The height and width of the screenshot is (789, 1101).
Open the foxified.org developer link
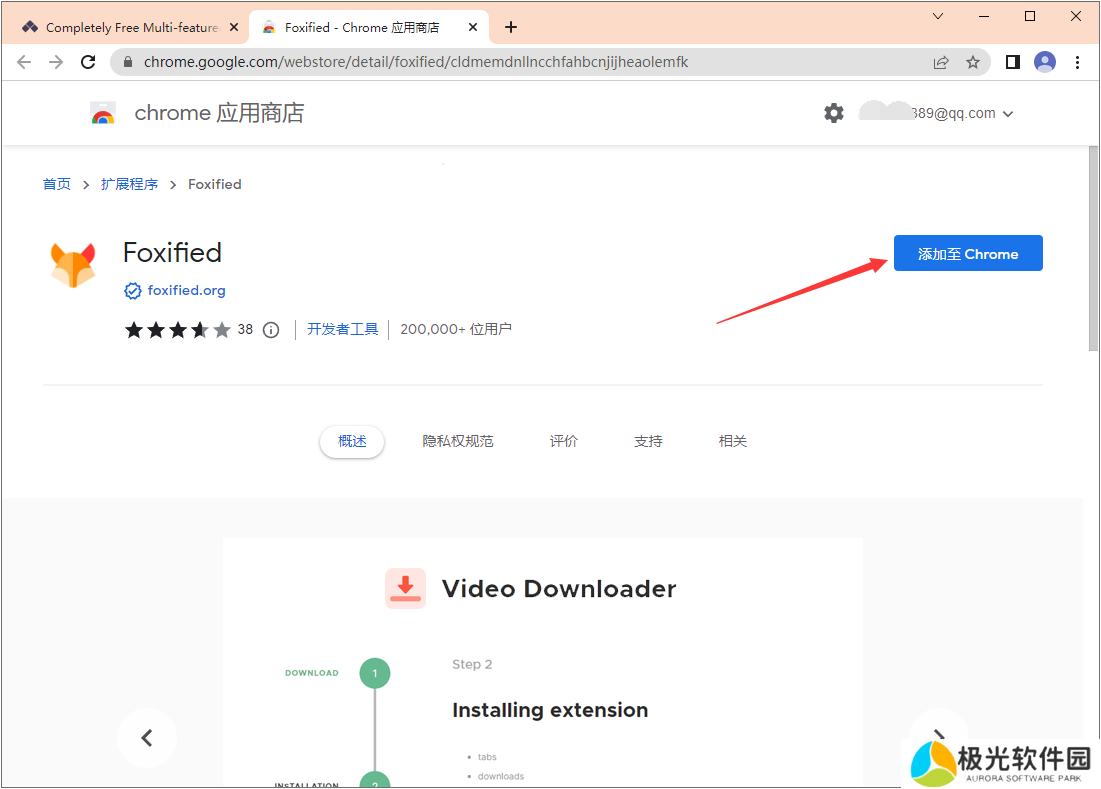point(186,291)
